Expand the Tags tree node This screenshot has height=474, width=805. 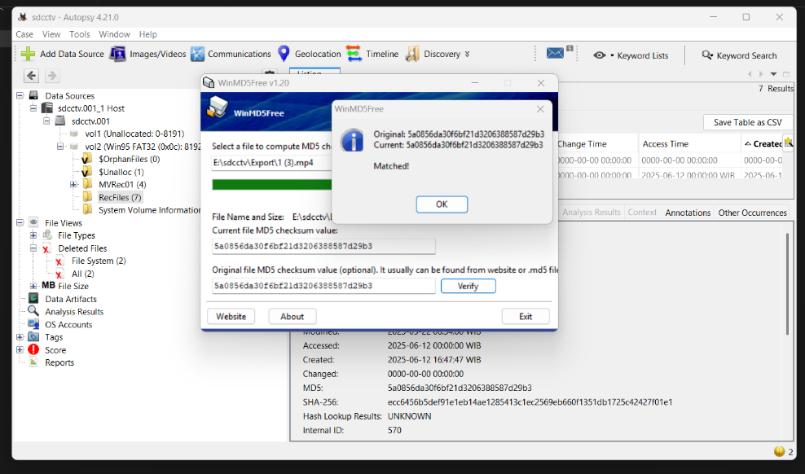[x=21, y=337]
